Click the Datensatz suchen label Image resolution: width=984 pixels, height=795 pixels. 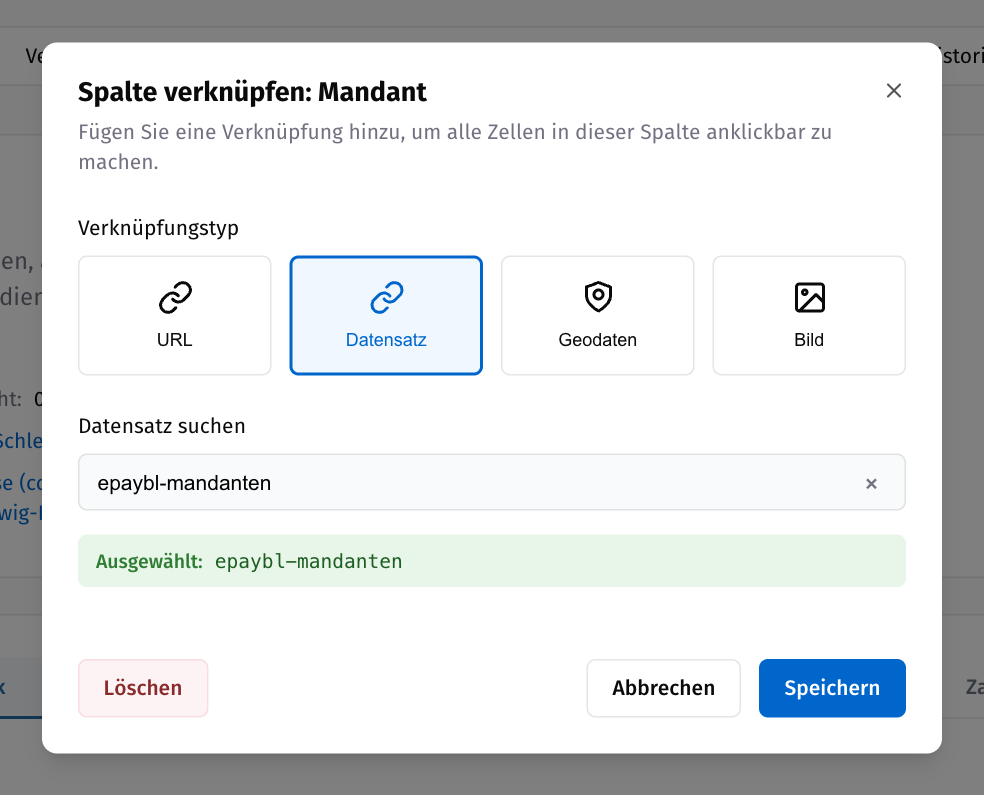pyautogui.click(x=162, y=426)
